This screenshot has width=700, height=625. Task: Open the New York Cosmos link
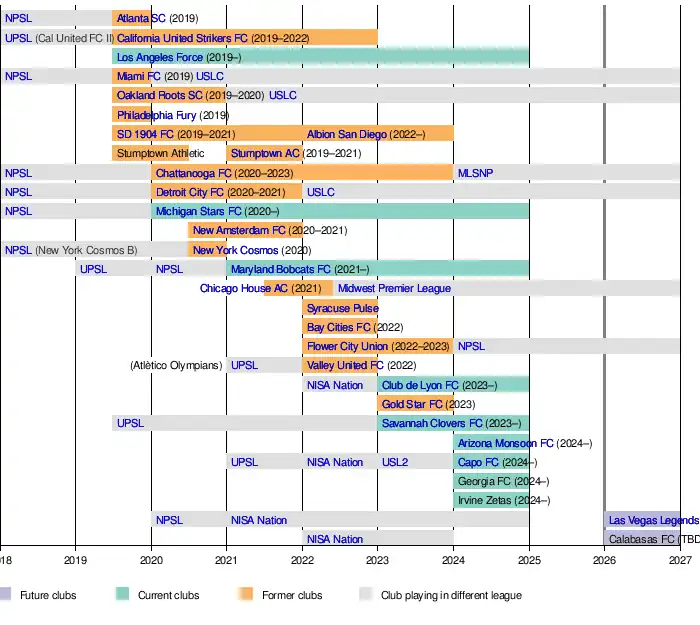tap(235, 250)
